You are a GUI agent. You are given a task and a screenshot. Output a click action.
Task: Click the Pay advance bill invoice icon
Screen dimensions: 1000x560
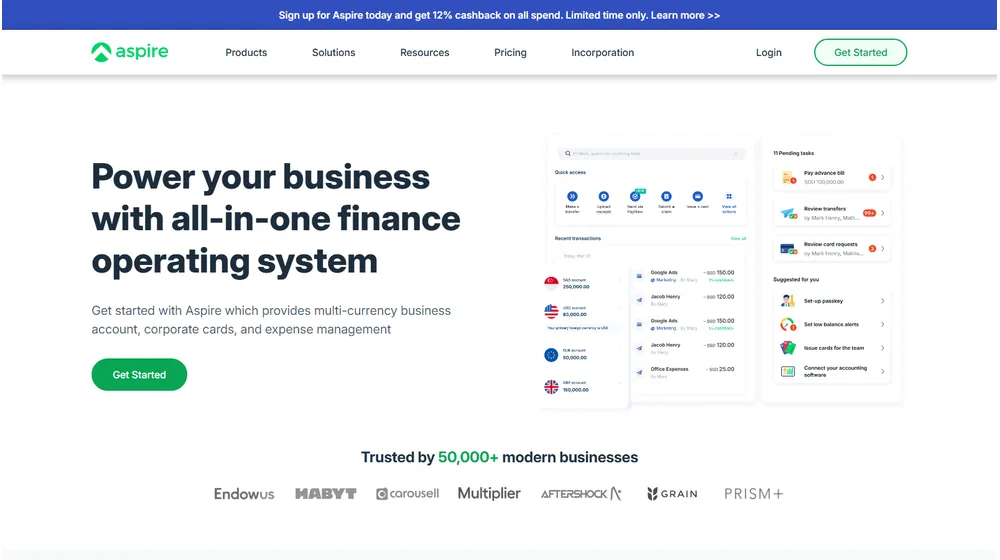click(x=788, y=177)
